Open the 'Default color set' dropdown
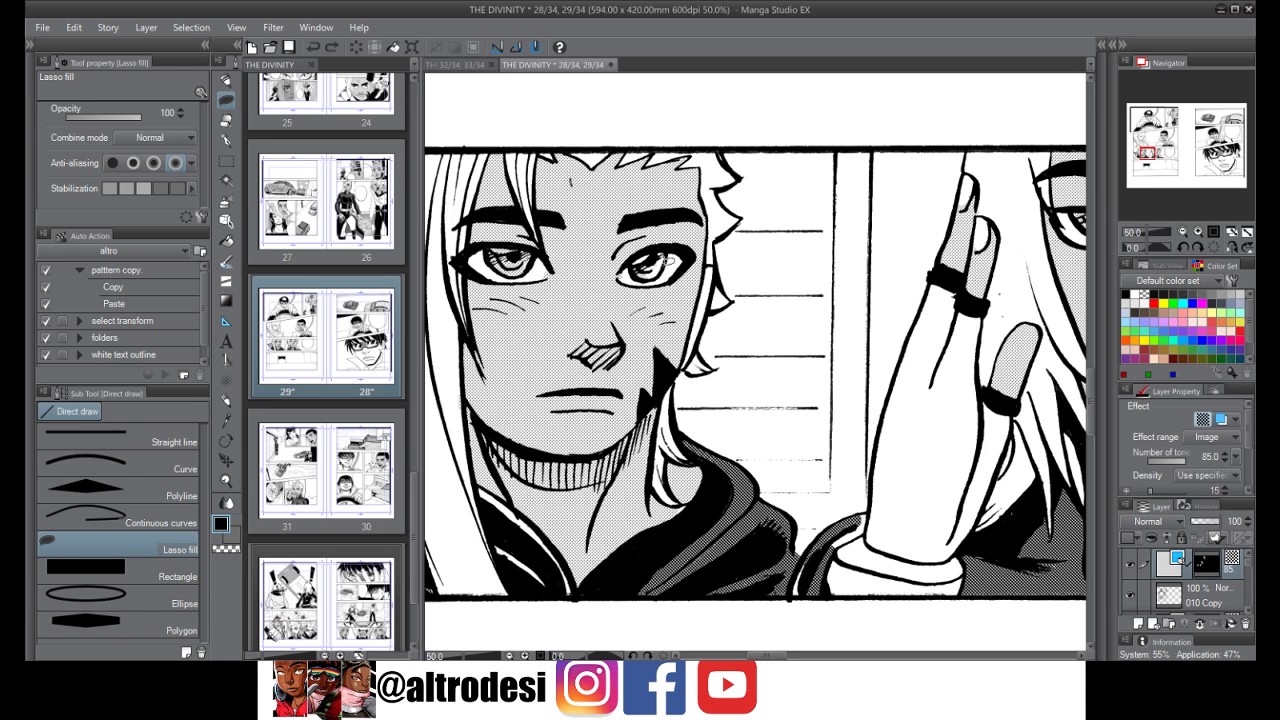The image size is (1280, 720). click(x=1172, y=281)
